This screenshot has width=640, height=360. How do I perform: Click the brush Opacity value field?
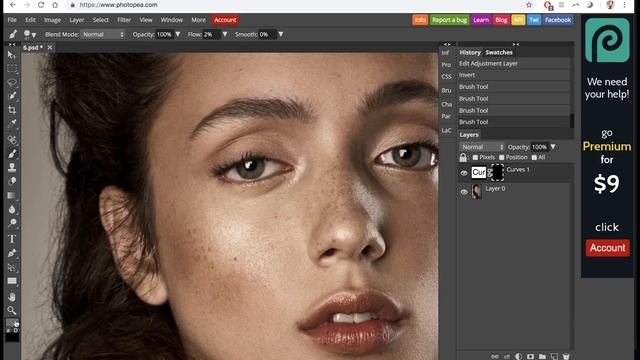click(164, 35)
